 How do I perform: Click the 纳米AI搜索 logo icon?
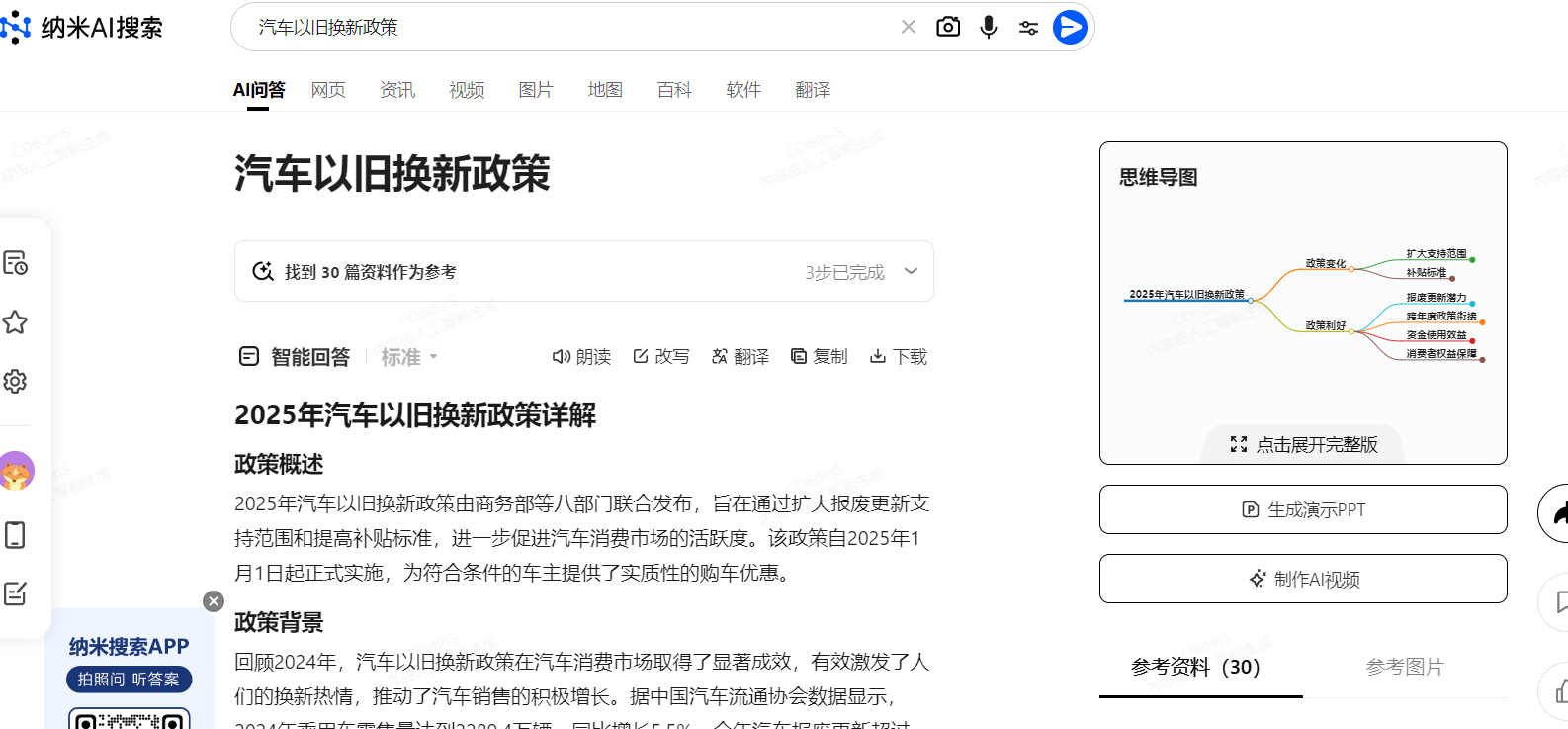point(15,28)
